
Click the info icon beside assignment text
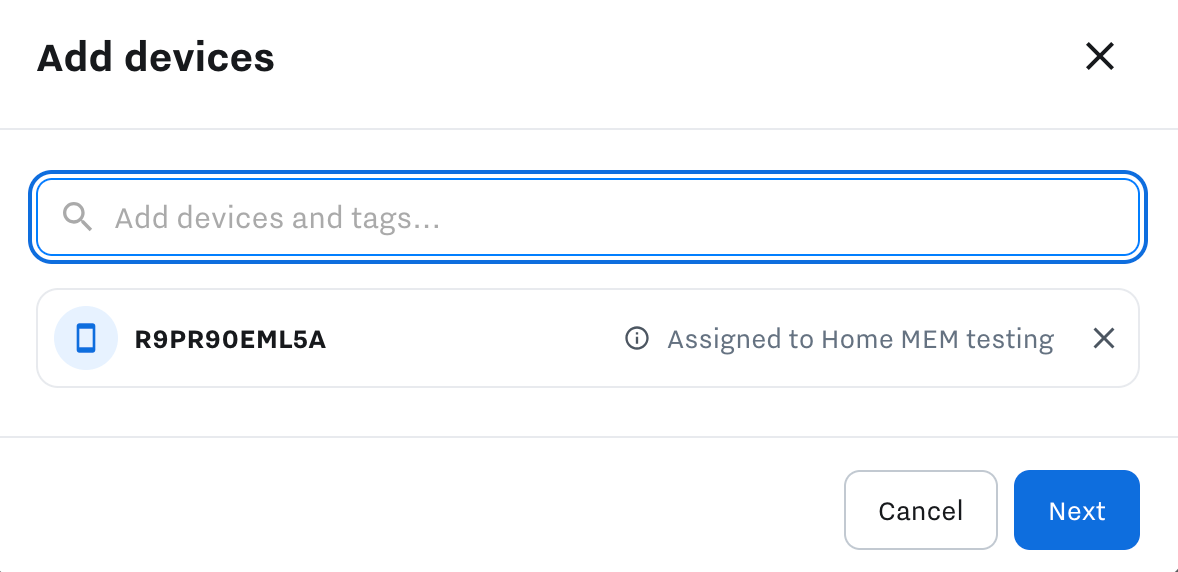(x=636, y=339)
